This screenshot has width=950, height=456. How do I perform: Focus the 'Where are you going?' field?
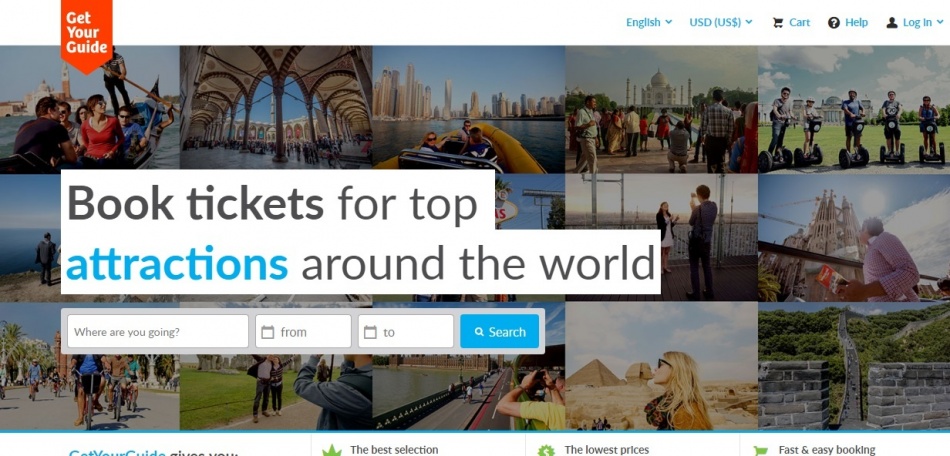click(158, 331)
